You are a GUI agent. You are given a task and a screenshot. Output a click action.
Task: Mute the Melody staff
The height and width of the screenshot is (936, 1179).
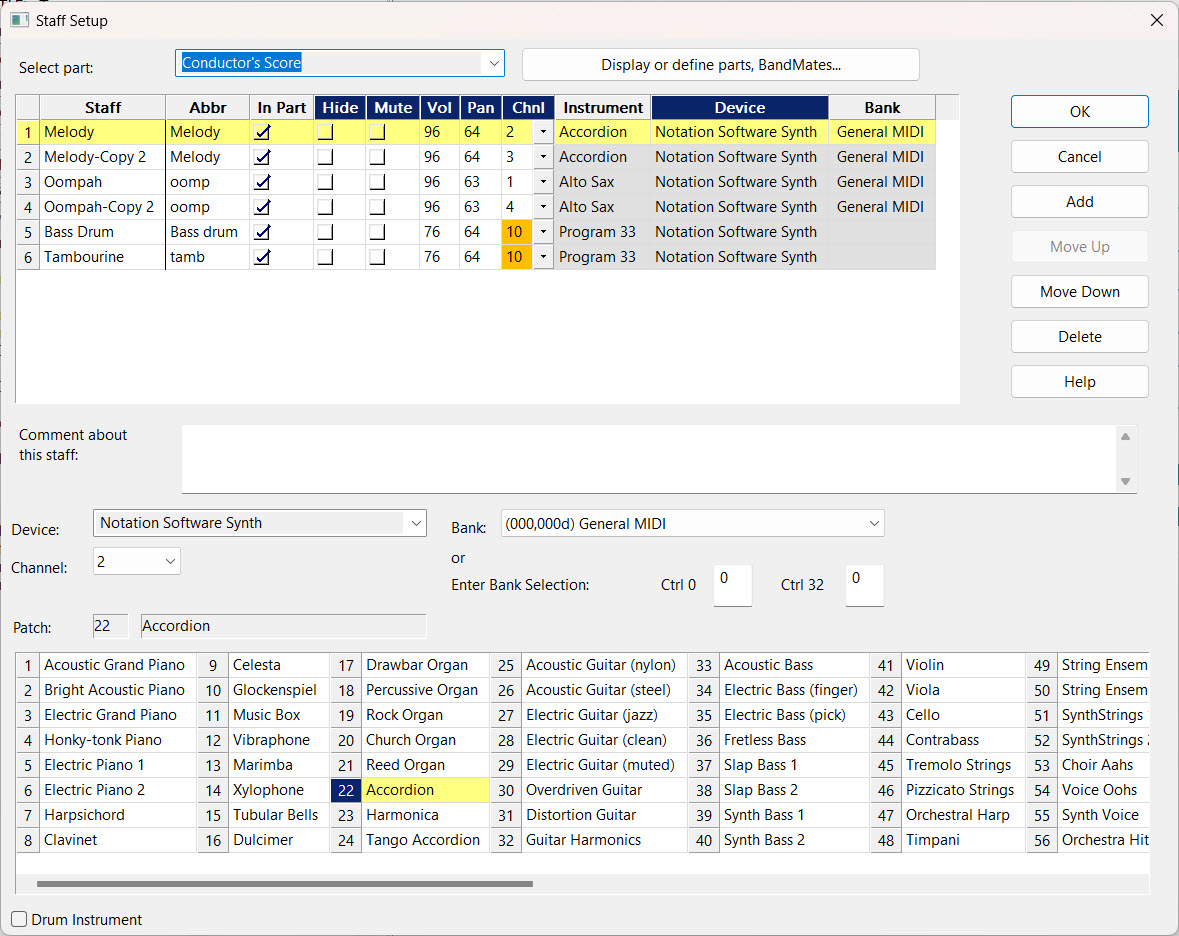(x=378, y=132)
